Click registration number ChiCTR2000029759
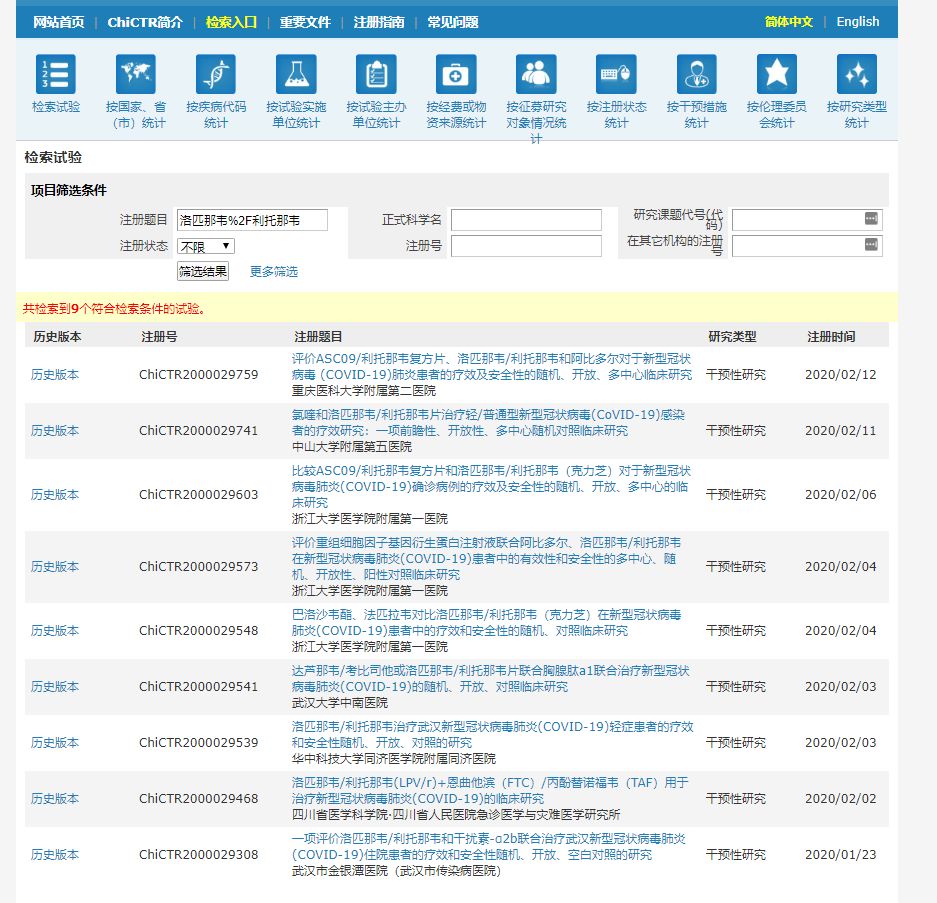The image size is (937, 903). click(198, 375)
